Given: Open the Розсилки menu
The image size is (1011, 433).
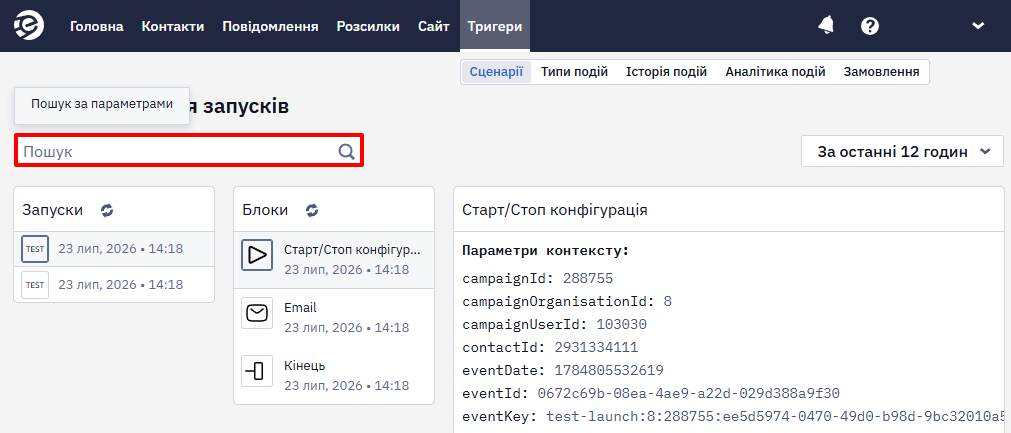Looking at the screenshot, I should tap(368, 26).
